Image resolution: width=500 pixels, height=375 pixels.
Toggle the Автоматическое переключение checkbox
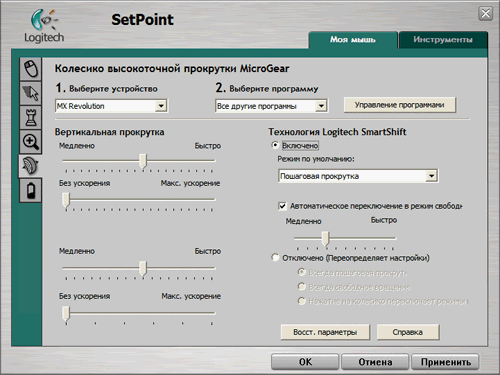pos(282,206)
